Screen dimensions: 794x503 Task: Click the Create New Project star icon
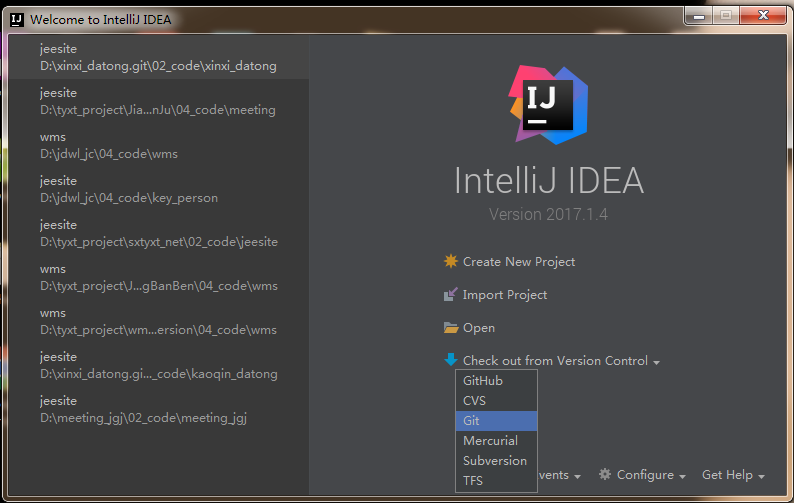point(451,261)
